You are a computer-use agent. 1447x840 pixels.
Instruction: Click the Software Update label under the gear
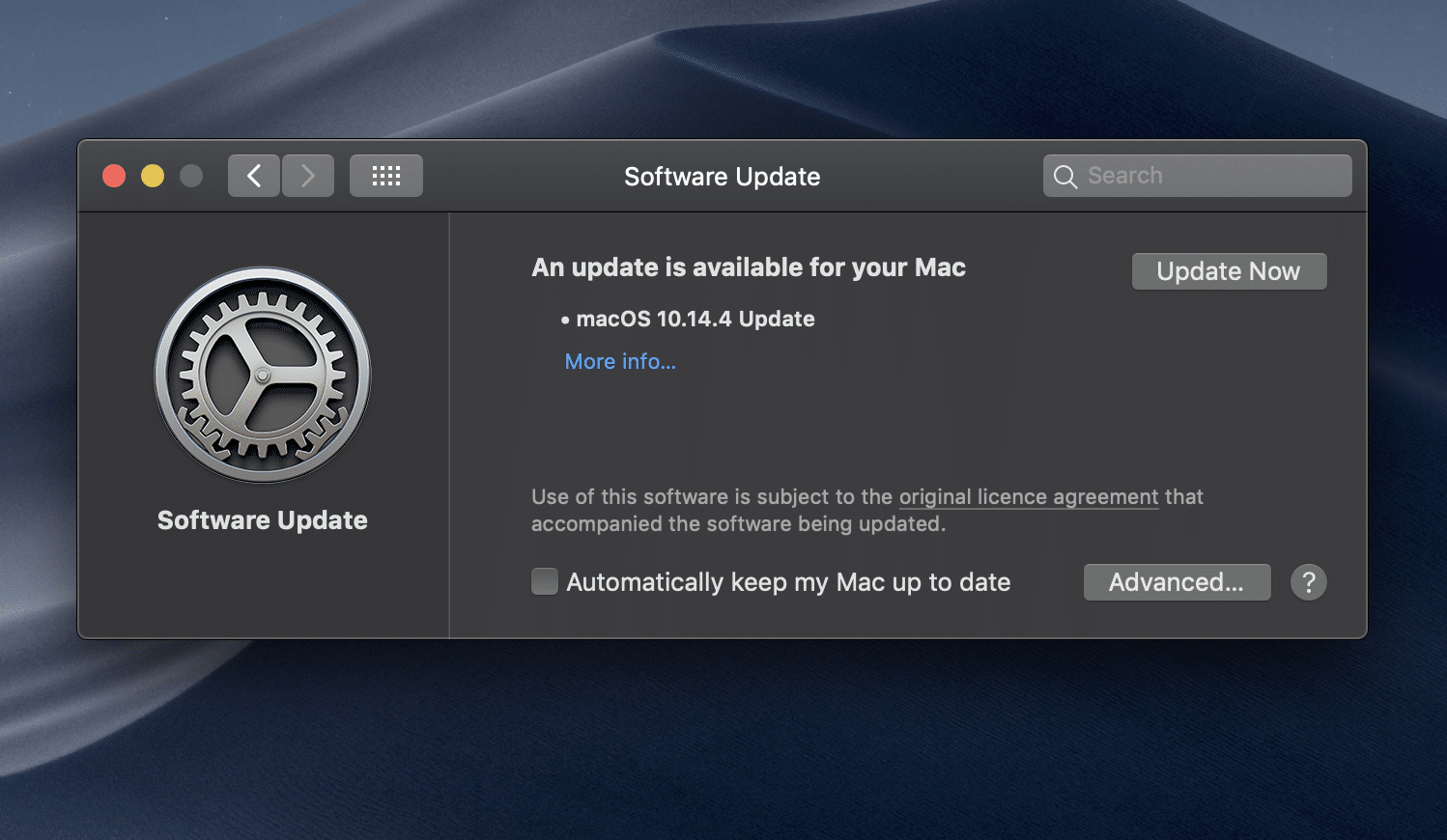(x=262, y=520)
